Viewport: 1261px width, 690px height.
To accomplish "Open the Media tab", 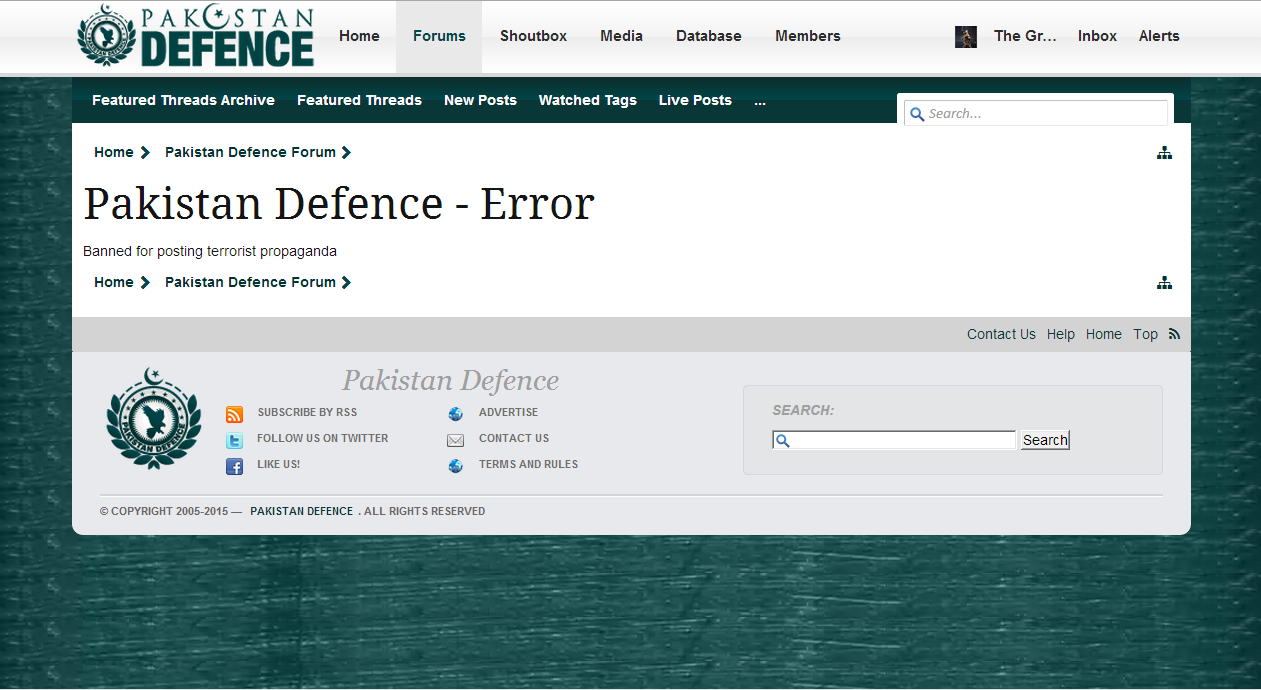I will coord(621,36).
